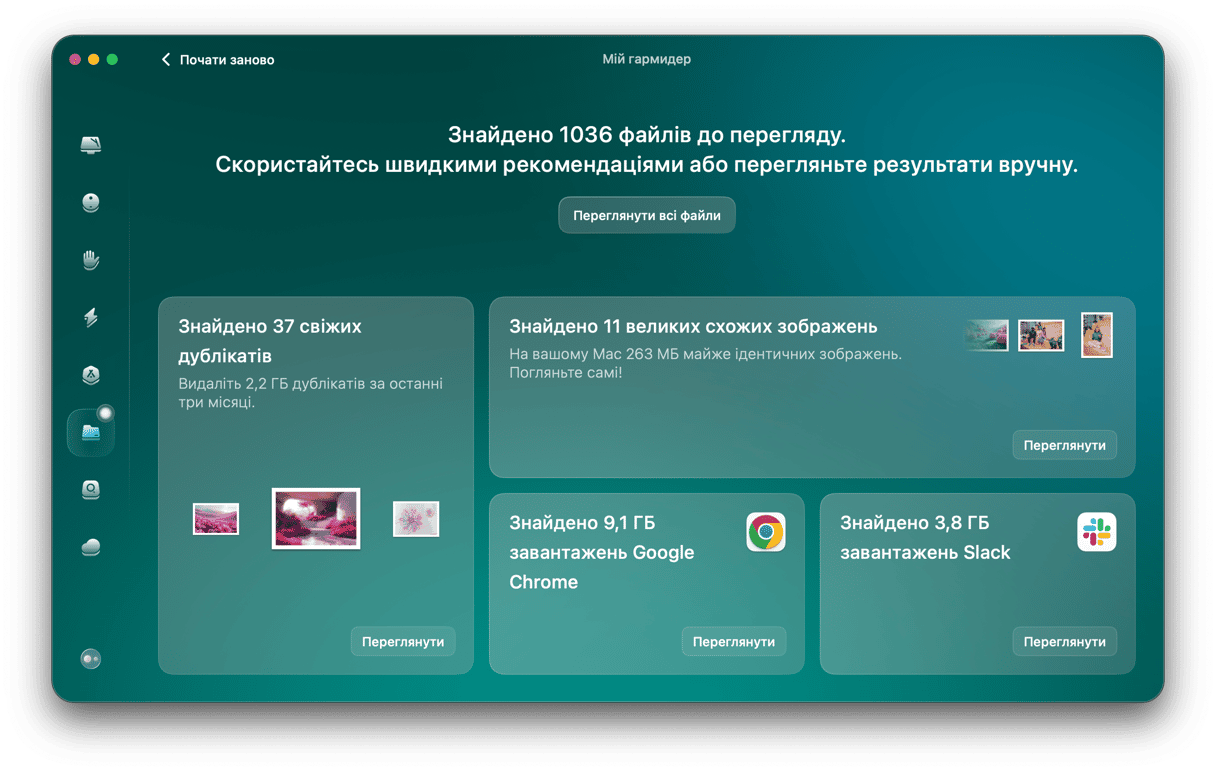Go to Performance lightning bolt icon
This screenshot has height=771, width=1216.
coord(91,318)
